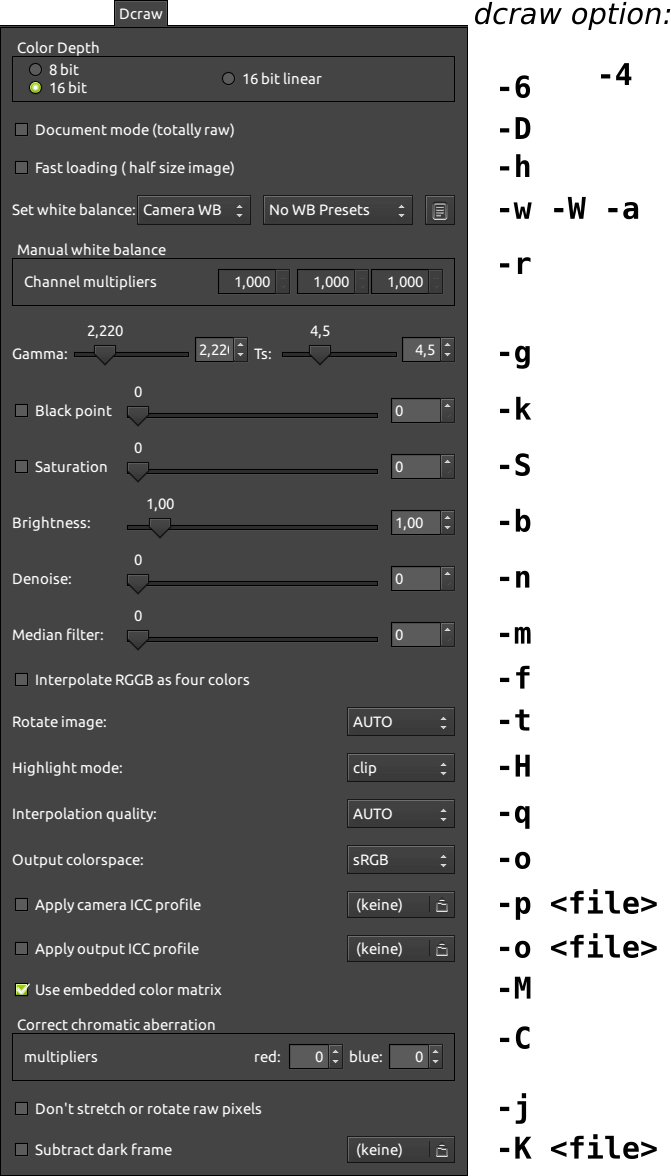The image size is (671, 1176).
Task: Click the blue chromatic aberration multiplier field
Action: (x=409, y=1057)
